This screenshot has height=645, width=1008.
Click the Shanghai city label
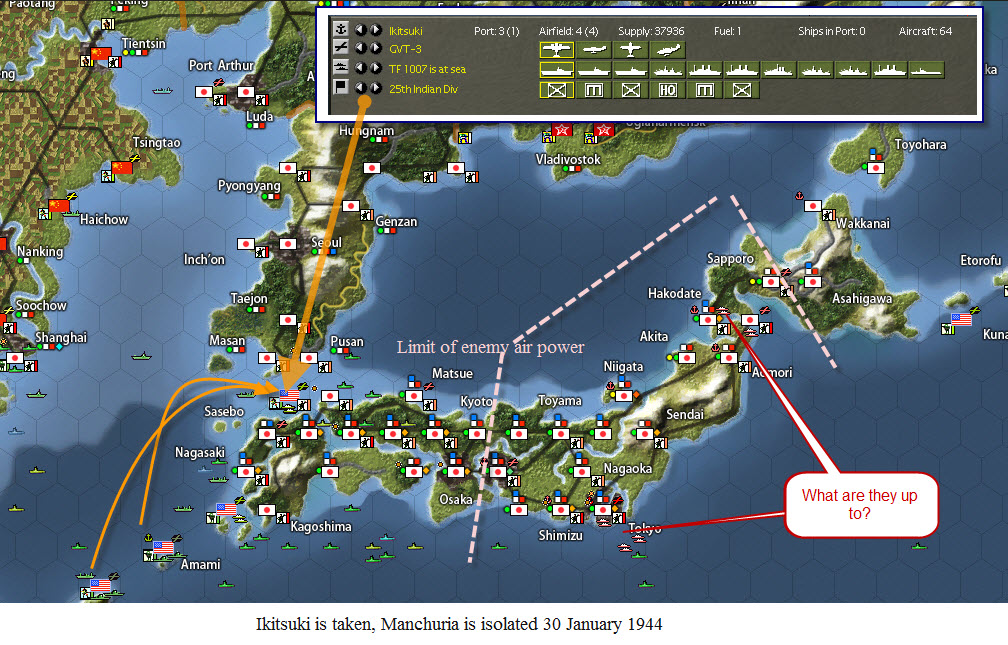coord(61,337)
